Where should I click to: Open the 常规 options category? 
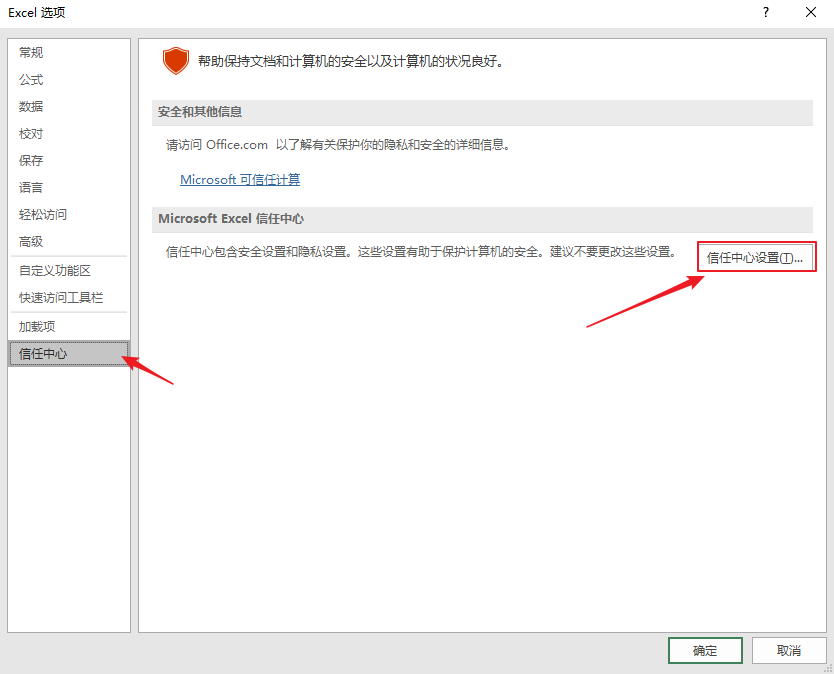coord(69,52)
